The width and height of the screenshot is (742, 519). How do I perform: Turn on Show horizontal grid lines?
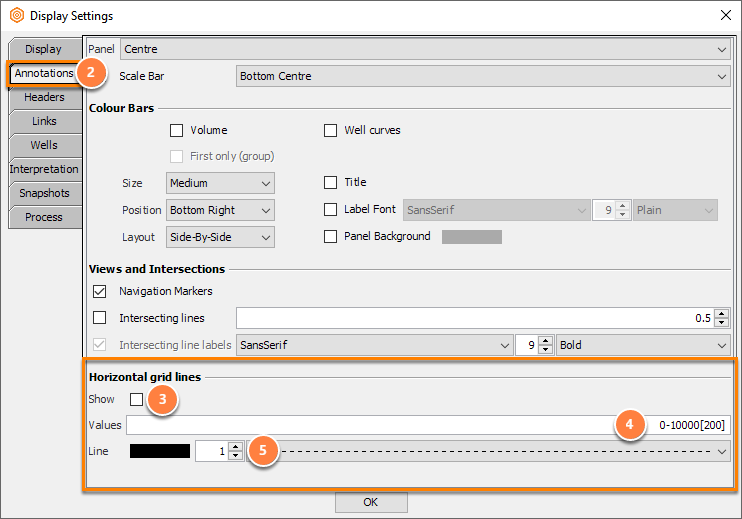pyautogui.click(x=136, y=399)
